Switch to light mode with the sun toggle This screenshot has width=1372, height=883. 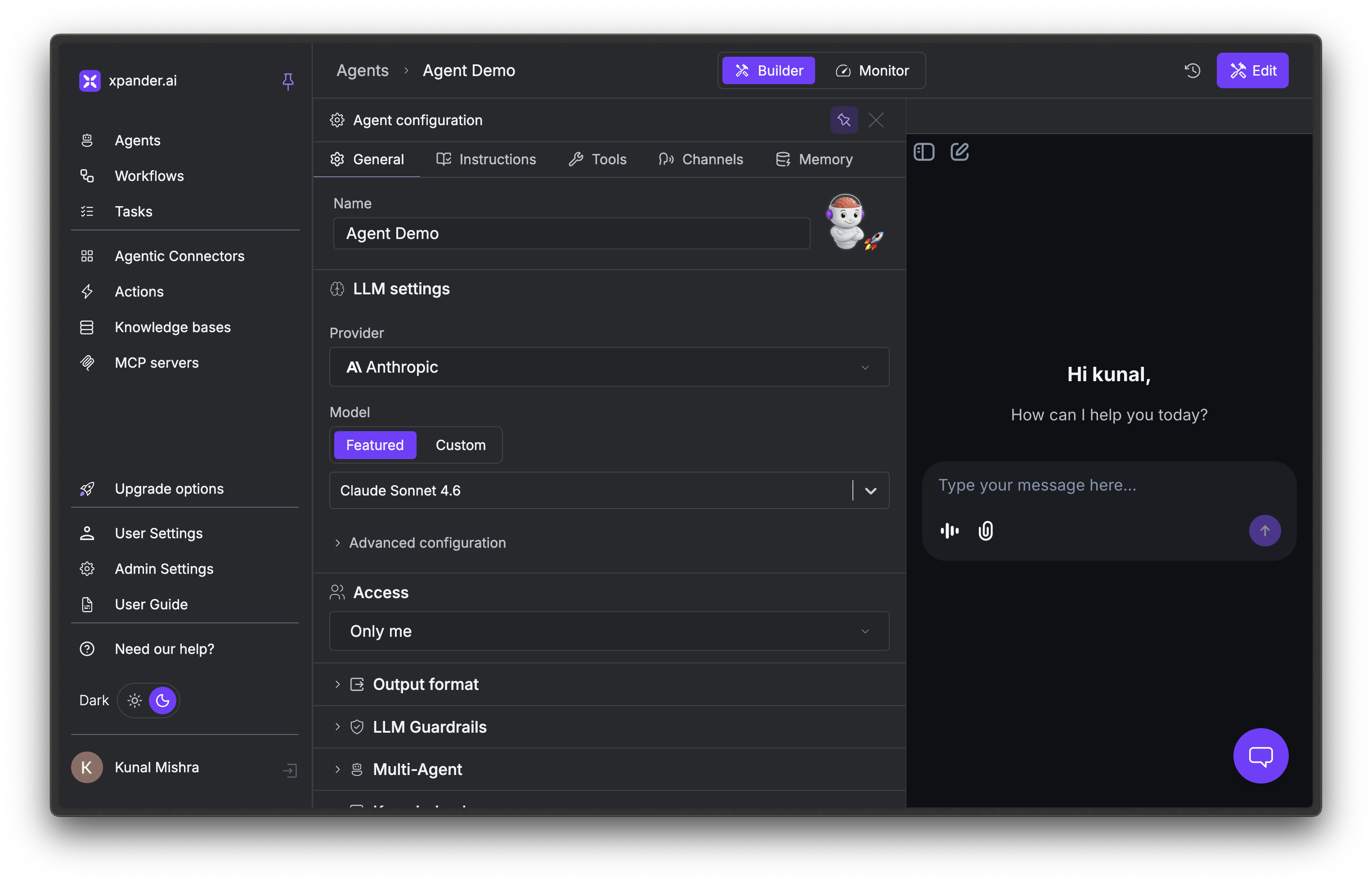pos(134,700)
